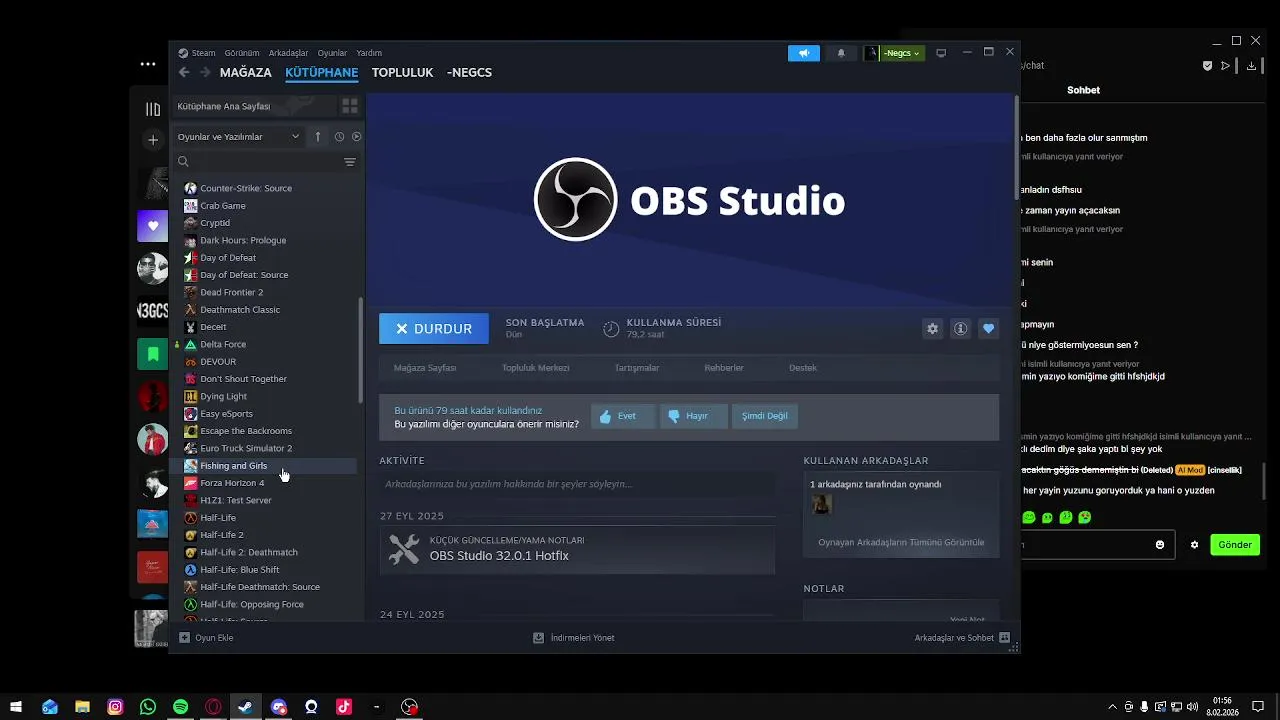Click the sort ascending arrow icon

pyautogui.click(x=318, y=136)
